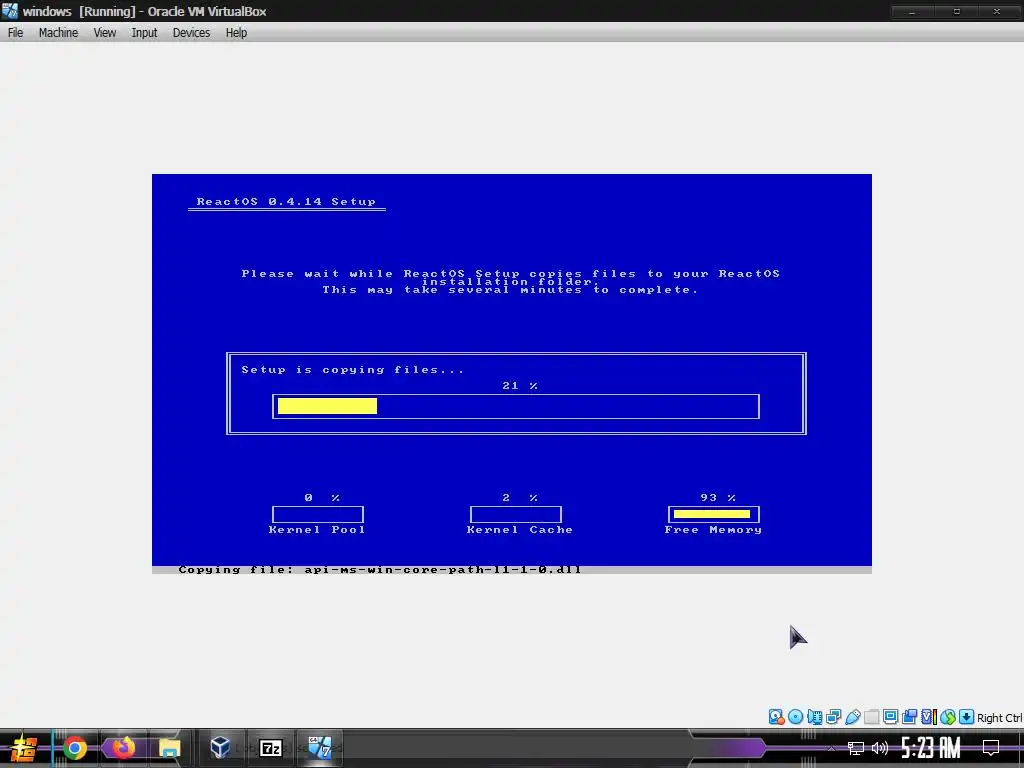Image resolution: width=1024 pixels, height=768 pixels.
Task: Click the Free Memory label
Action: pos(713,530)
